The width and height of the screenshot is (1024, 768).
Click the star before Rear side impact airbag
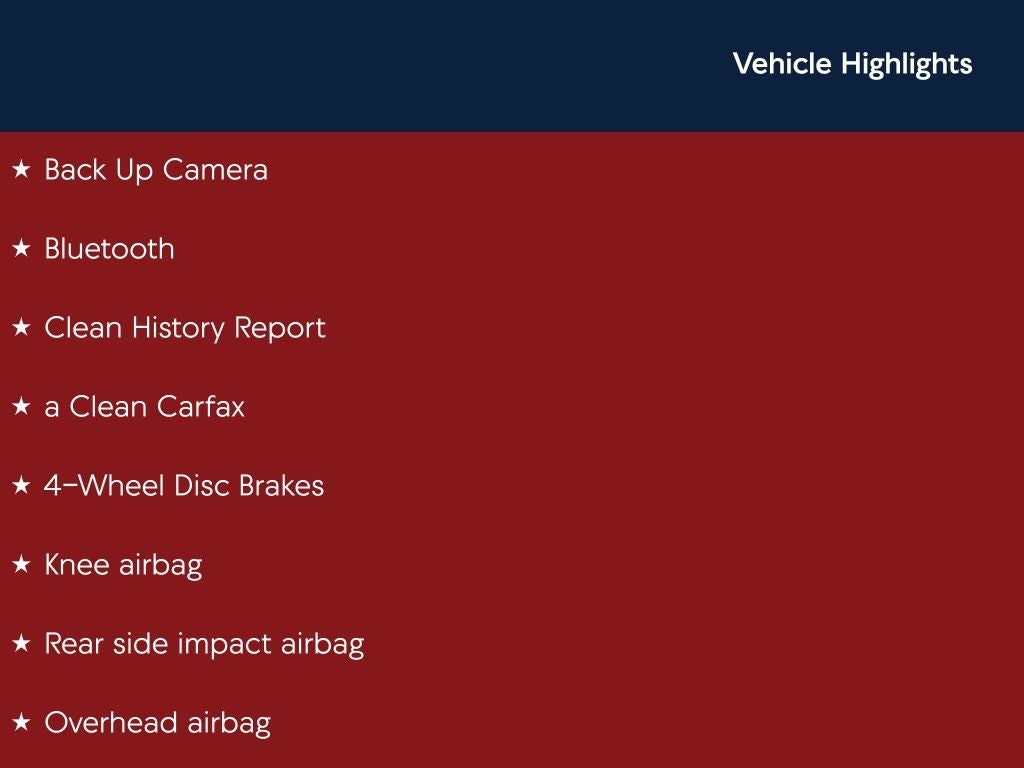[x=21, y=644]
